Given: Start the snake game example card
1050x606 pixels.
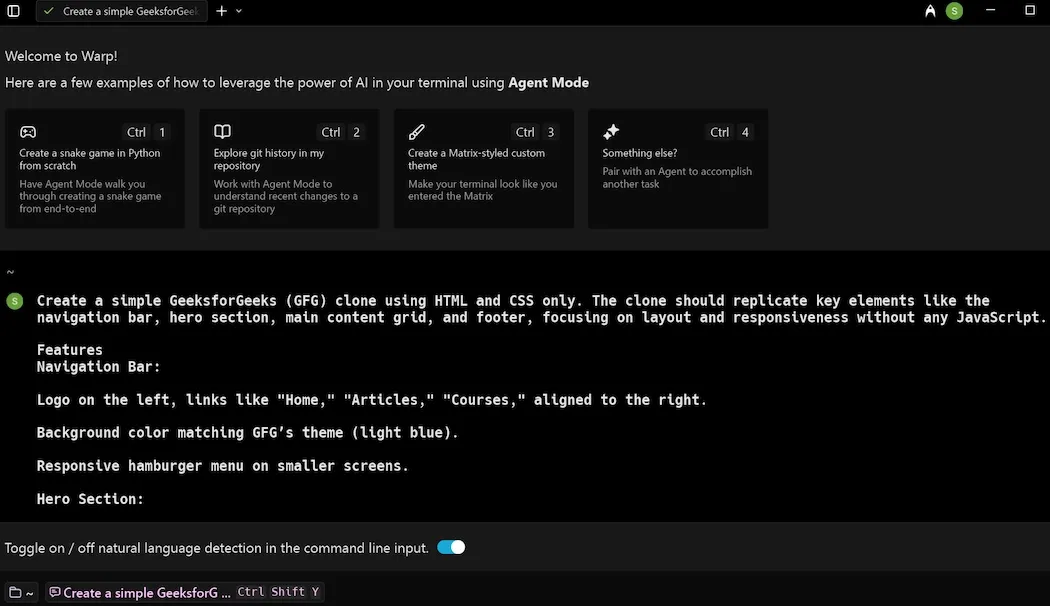Looking at the screenshot, I should [95, 168].
